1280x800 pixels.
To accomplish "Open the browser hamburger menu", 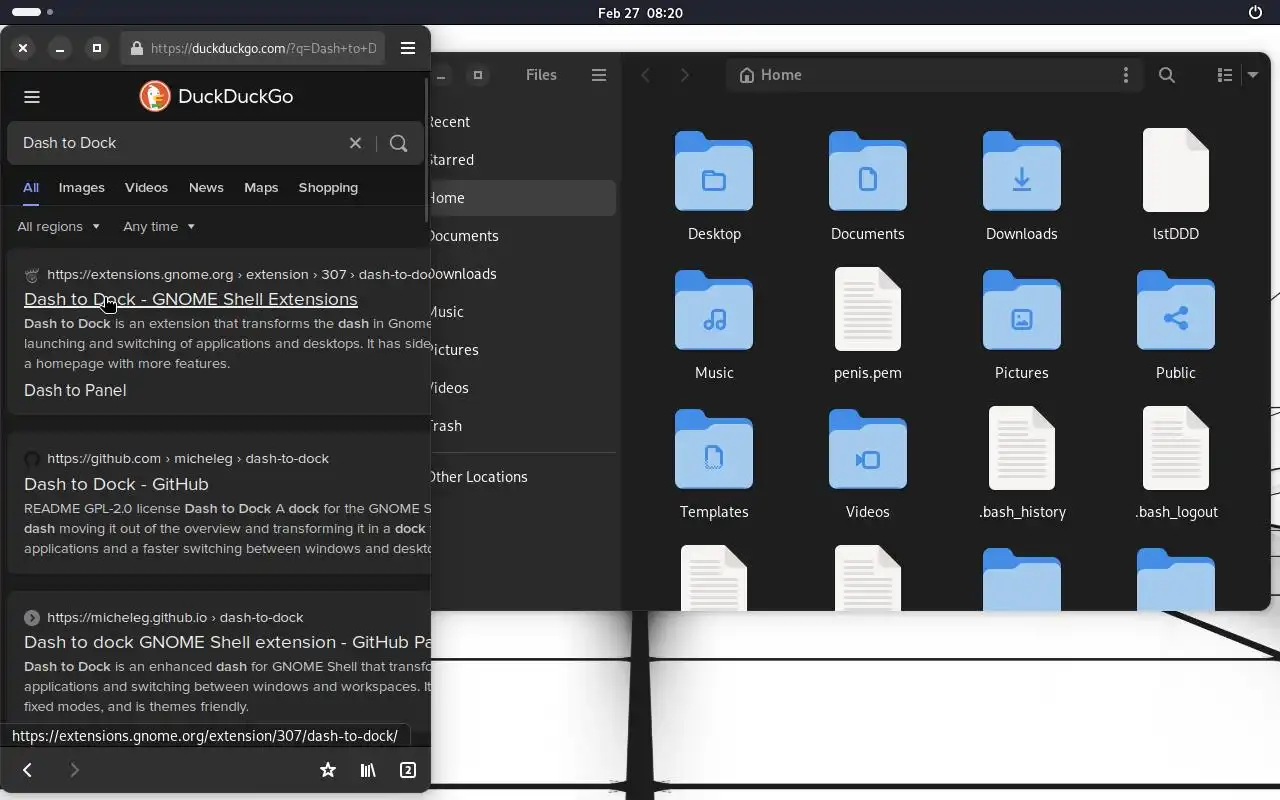I will (408, 48).
